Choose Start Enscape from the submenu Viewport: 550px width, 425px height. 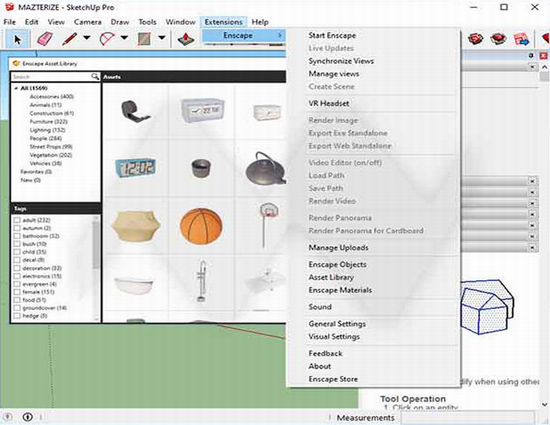pos(332,35)
